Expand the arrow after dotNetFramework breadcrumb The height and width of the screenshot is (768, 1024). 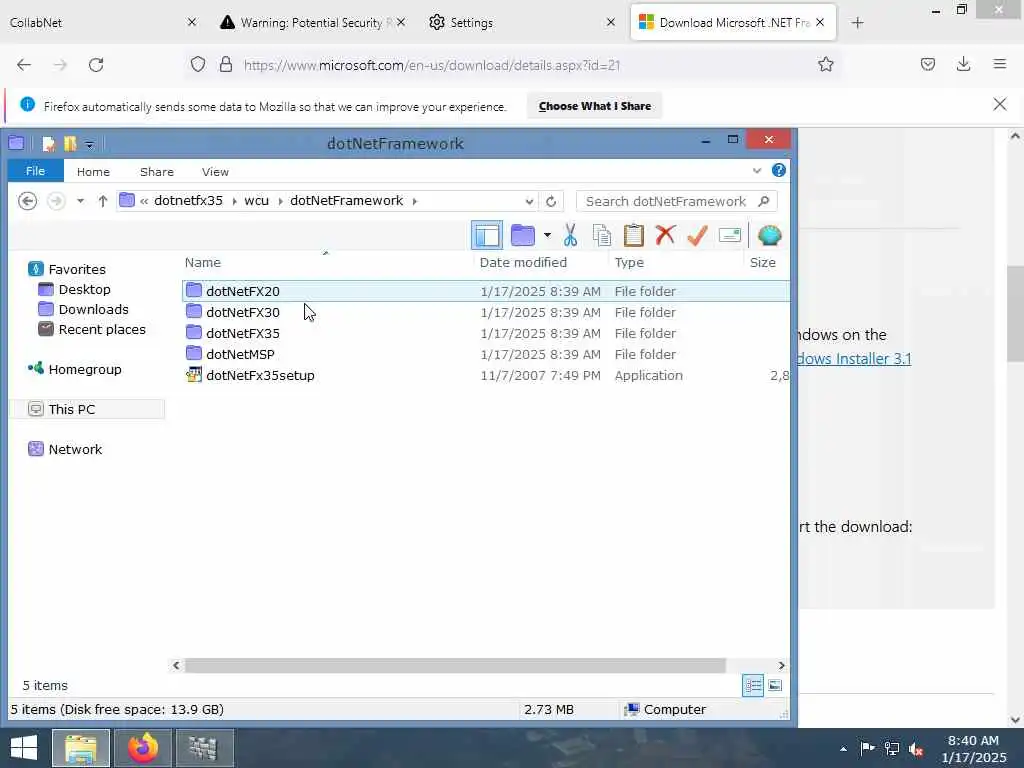415,201
